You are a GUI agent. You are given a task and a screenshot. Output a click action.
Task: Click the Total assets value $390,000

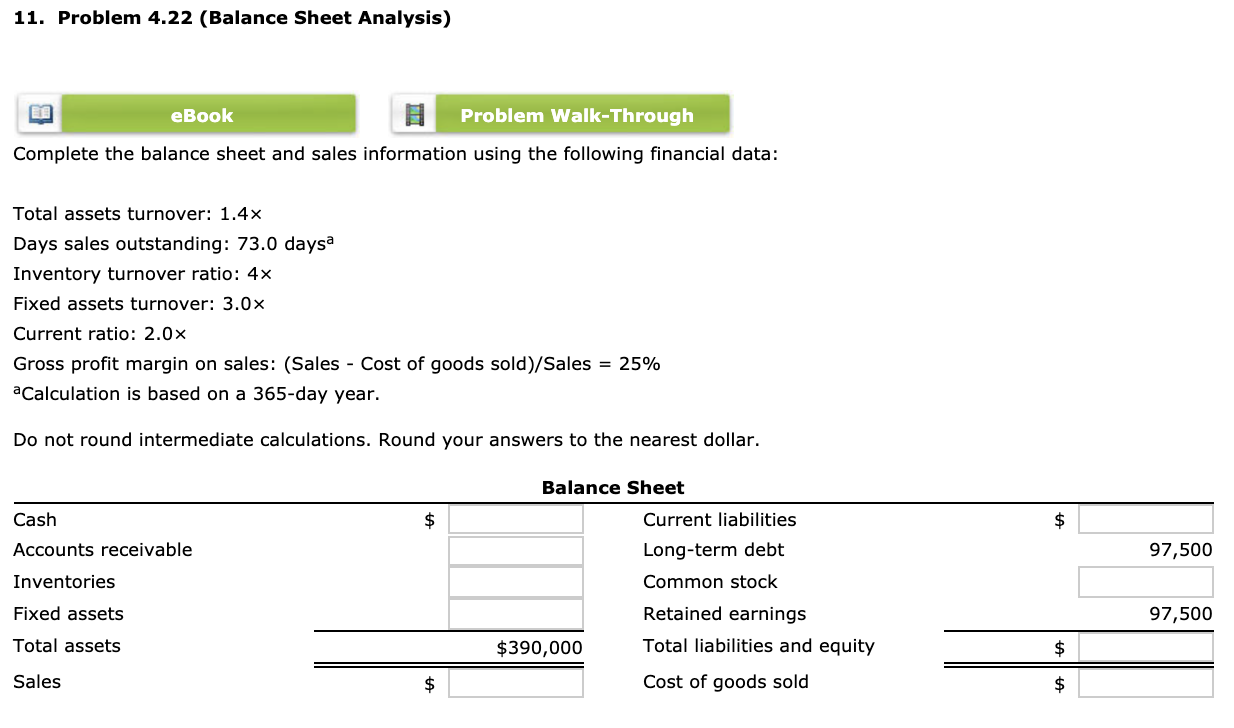[x=539, y=647]
